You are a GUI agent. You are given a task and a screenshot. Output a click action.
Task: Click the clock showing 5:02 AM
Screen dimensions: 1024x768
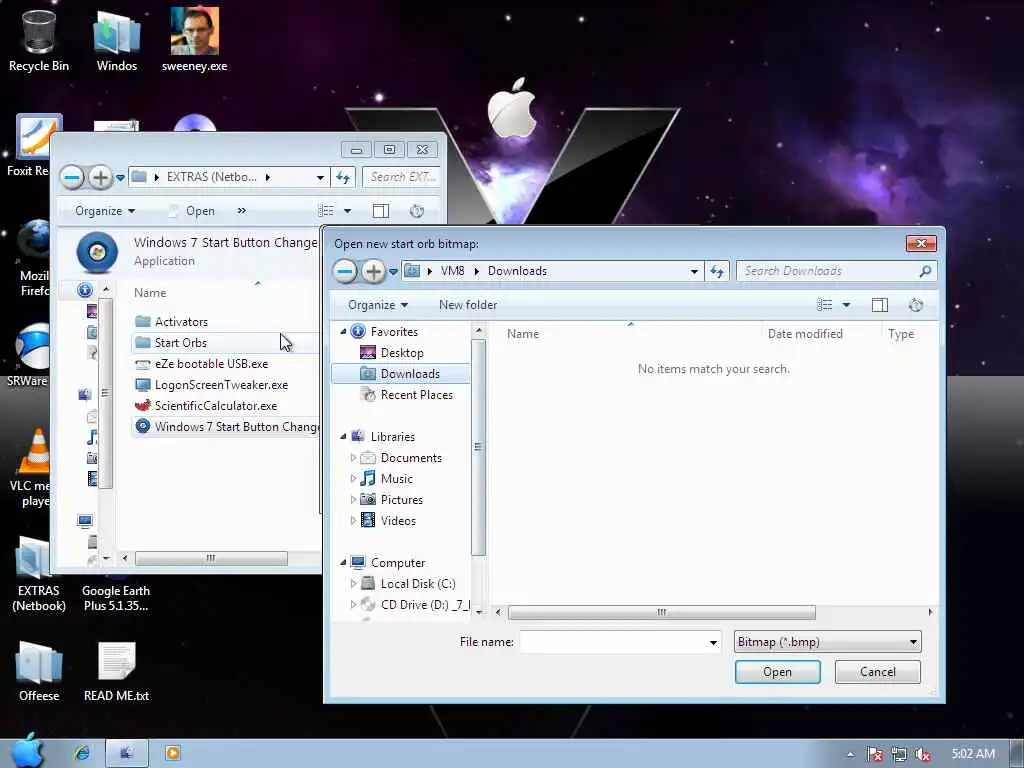(x=973, y=754)
